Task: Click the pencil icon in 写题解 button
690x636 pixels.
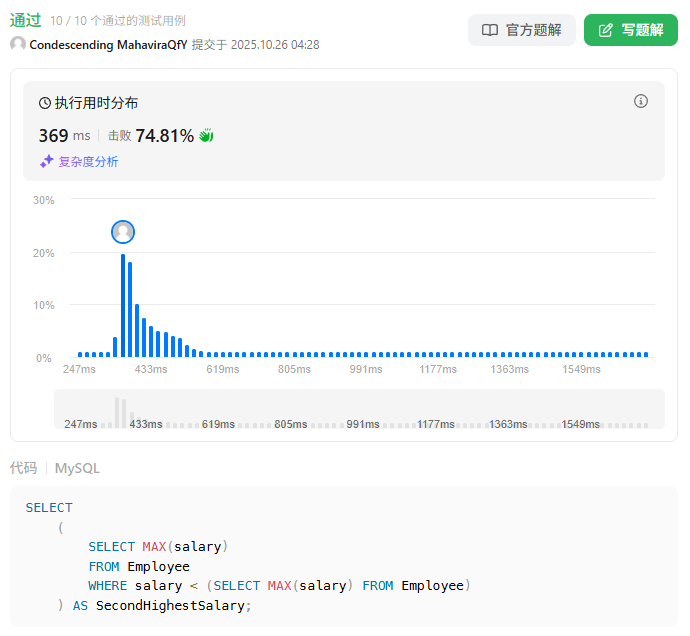Action: 605,30
